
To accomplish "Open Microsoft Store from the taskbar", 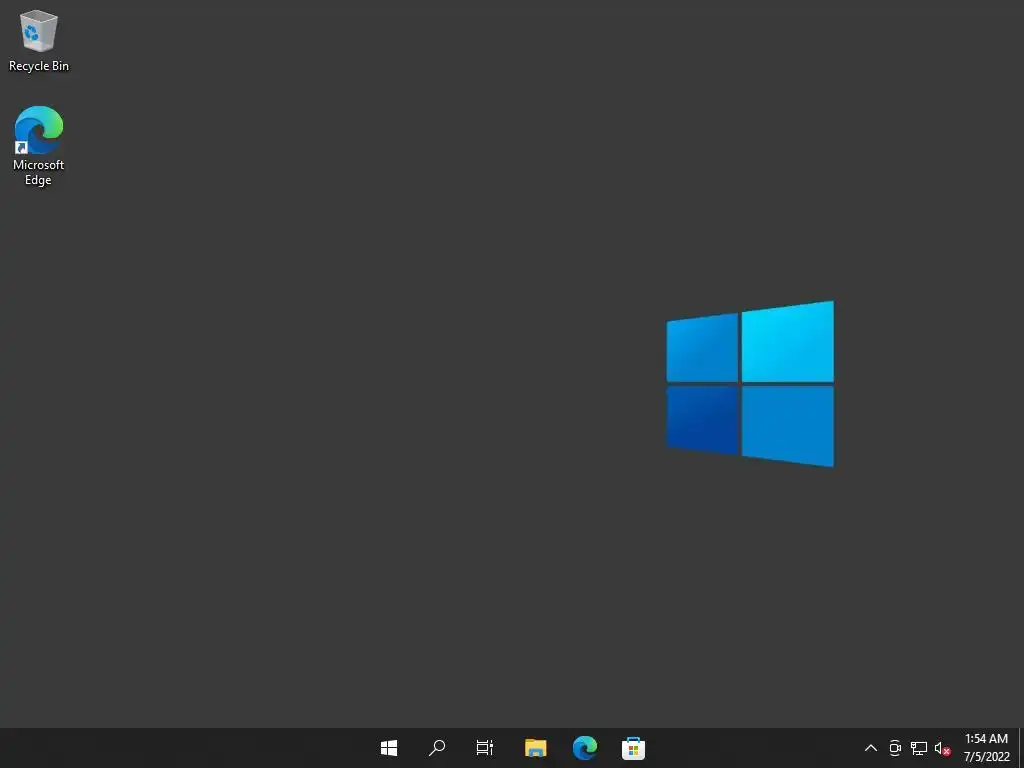I will [x=633, y=748].
